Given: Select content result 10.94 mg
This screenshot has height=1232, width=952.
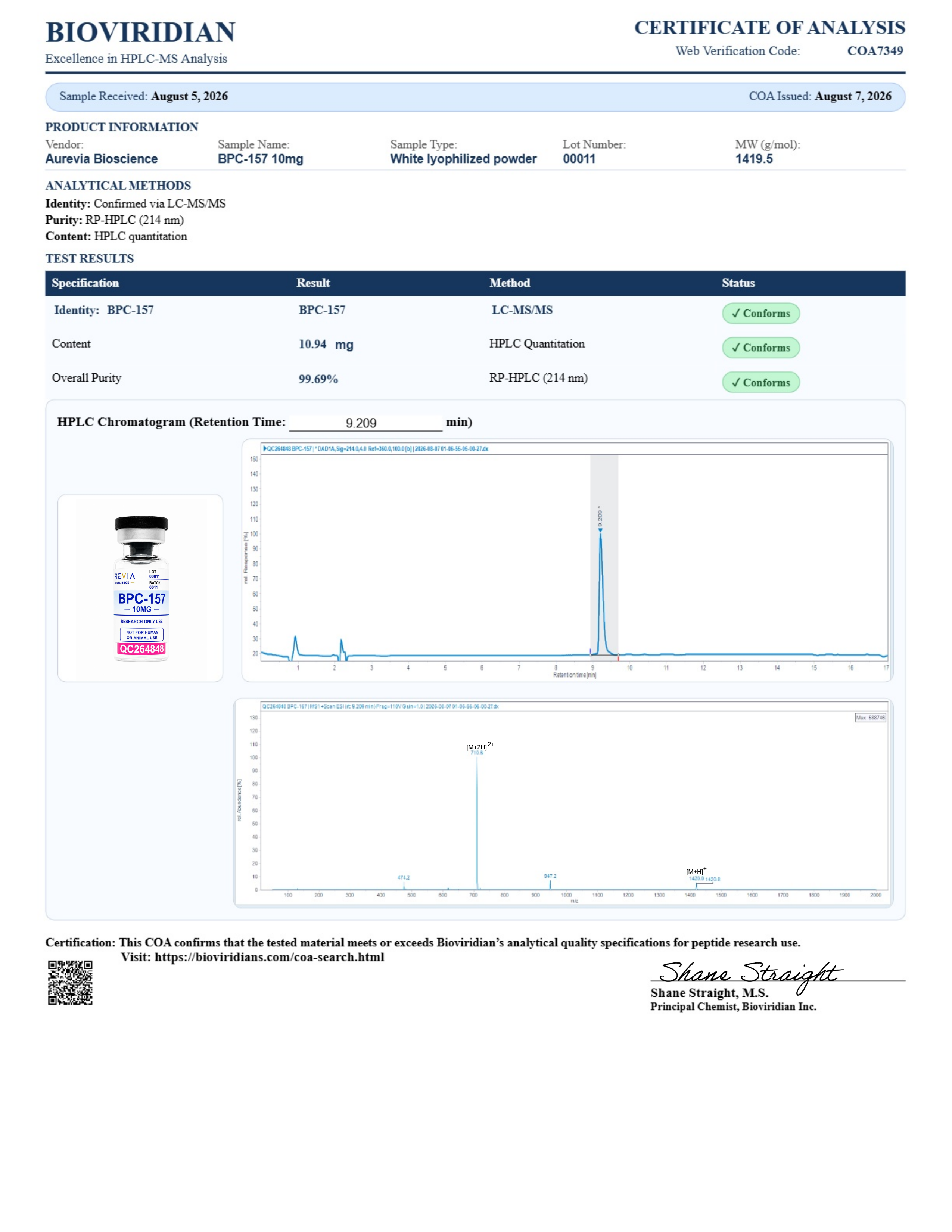Looking at the screenshot, I should [x=326, y=345].
